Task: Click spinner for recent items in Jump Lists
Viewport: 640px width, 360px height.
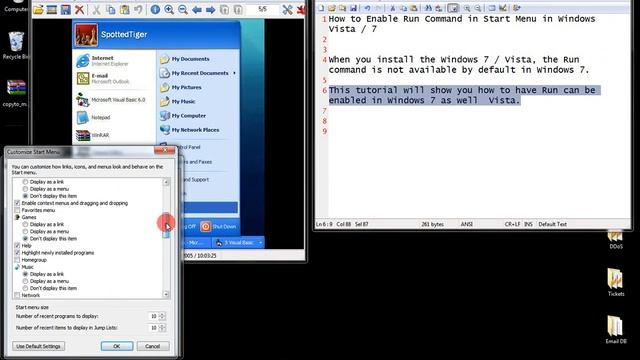Action: point(162,328)
